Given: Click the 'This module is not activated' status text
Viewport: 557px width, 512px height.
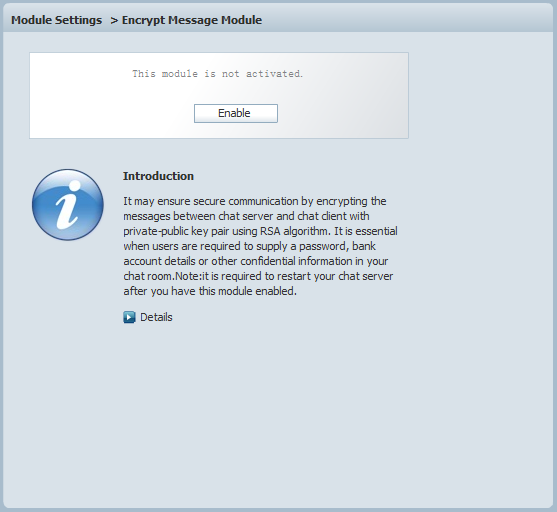Looking at the screenshot, I should tap(217, 74).
